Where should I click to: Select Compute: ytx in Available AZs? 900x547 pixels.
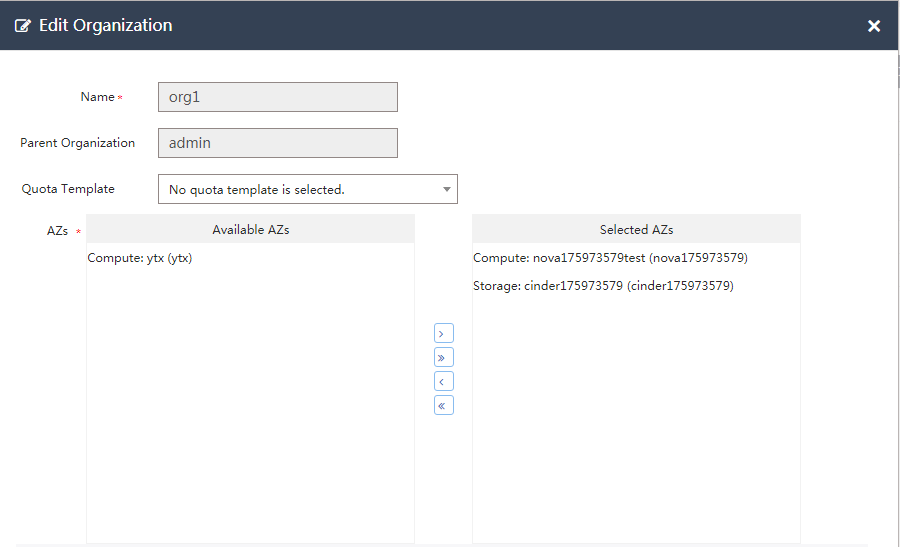pyautogui.click(x=140, y=258)
